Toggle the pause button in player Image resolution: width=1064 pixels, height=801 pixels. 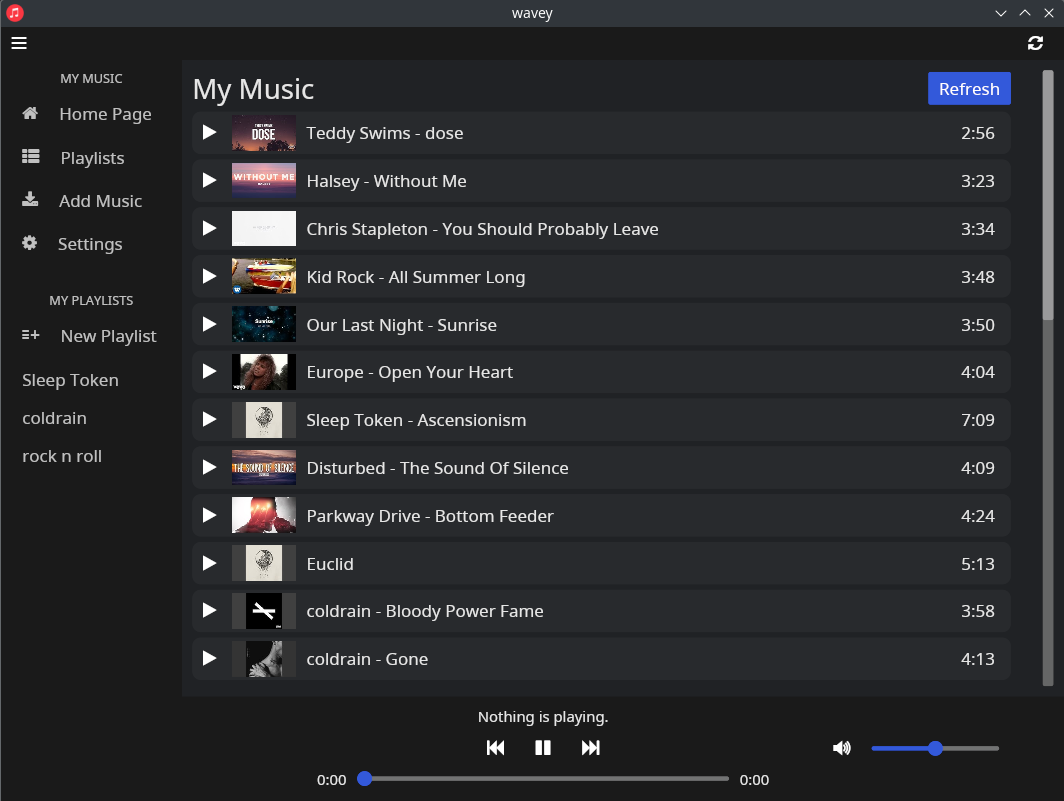point(543,748)
